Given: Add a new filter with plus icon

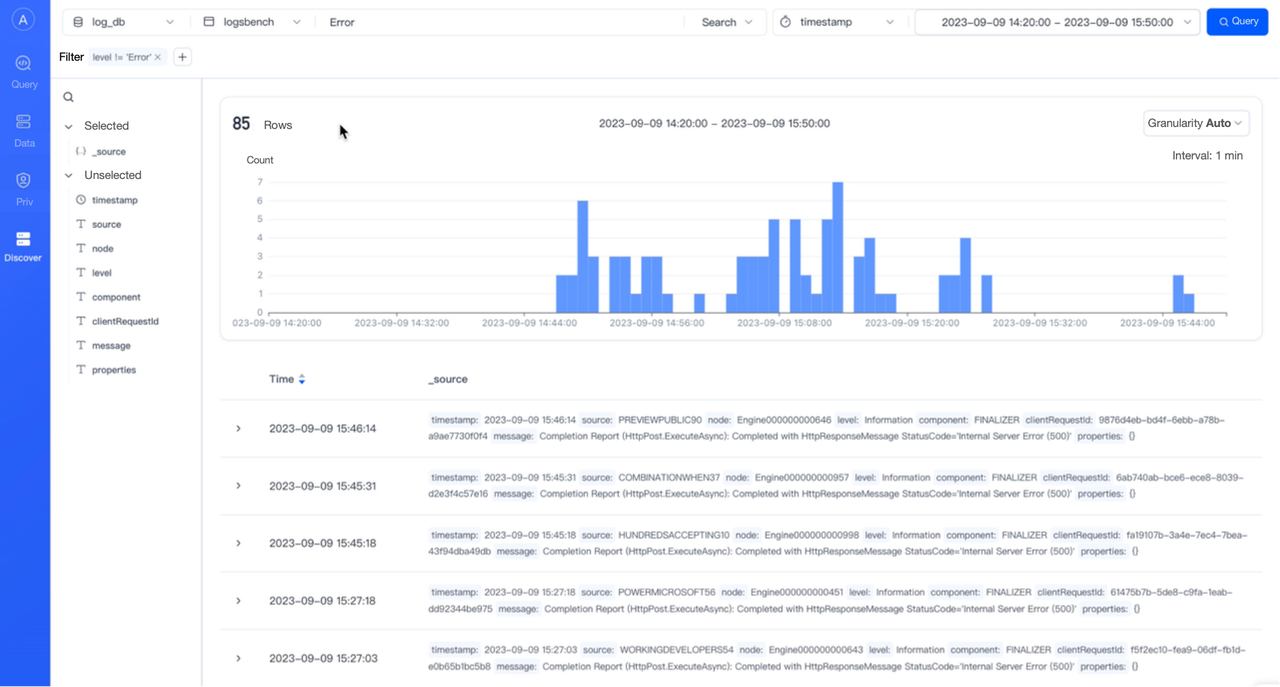Looking at the screenshot, I should [182, 57].
